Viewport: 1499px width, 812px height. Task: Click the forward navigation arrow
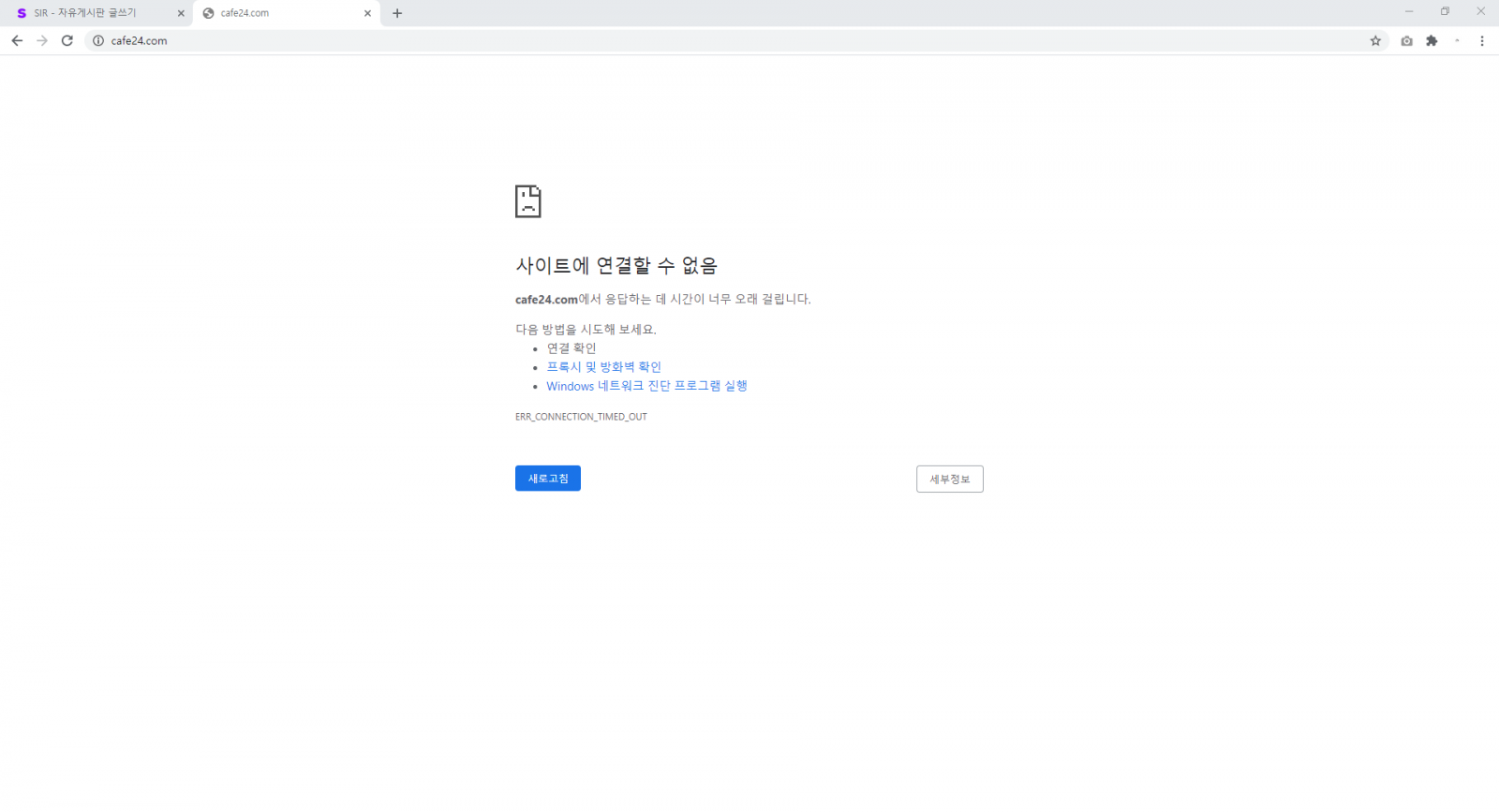pyautogui.click(x=42, y=40)
